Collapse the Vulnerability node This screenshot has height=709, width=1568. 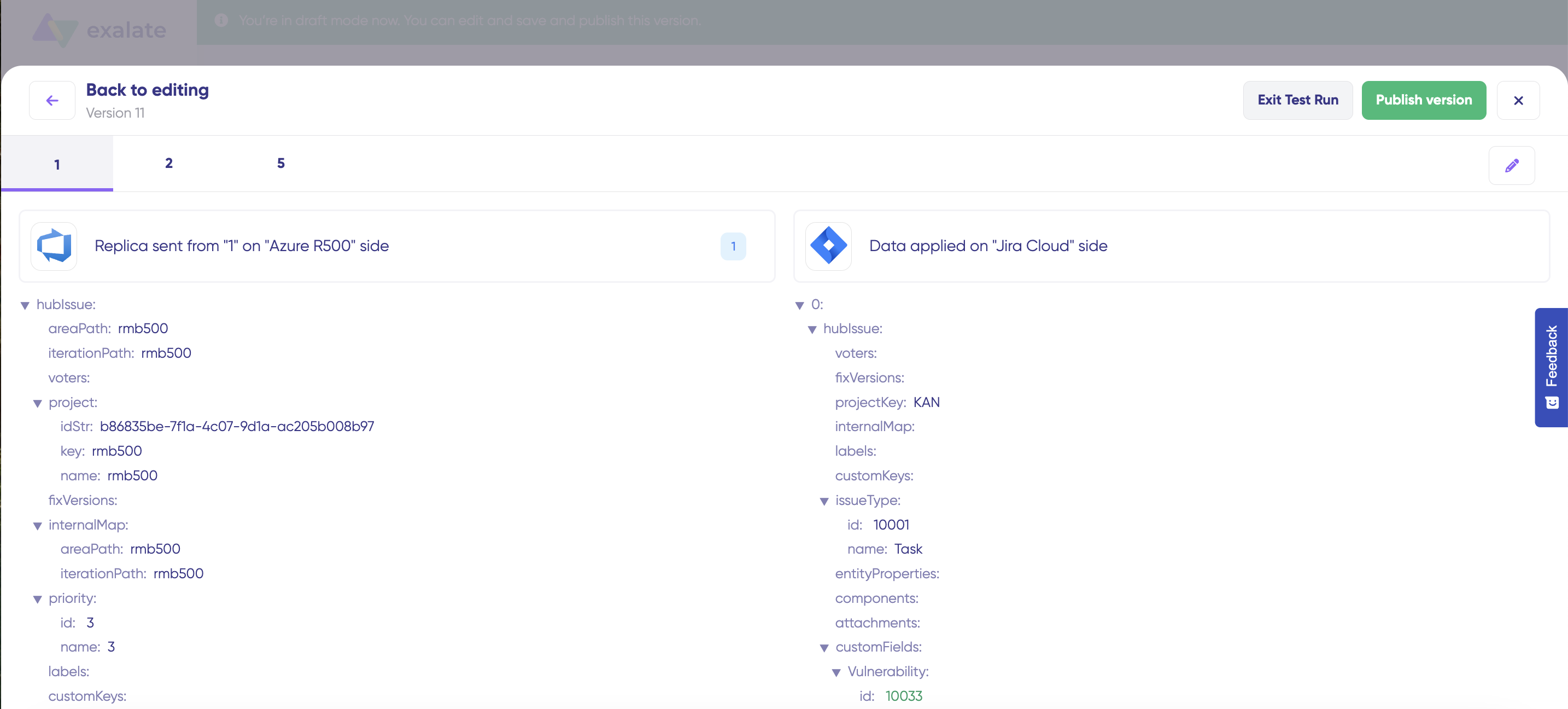pos(836,672)
